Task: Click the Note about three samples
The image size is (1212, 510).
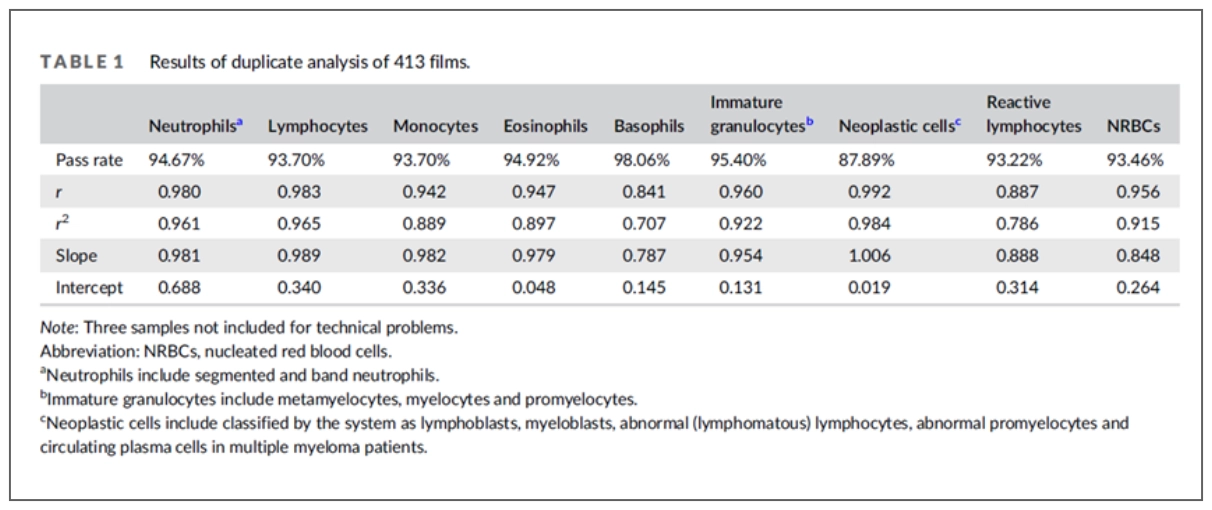Action: pos(249,326)
